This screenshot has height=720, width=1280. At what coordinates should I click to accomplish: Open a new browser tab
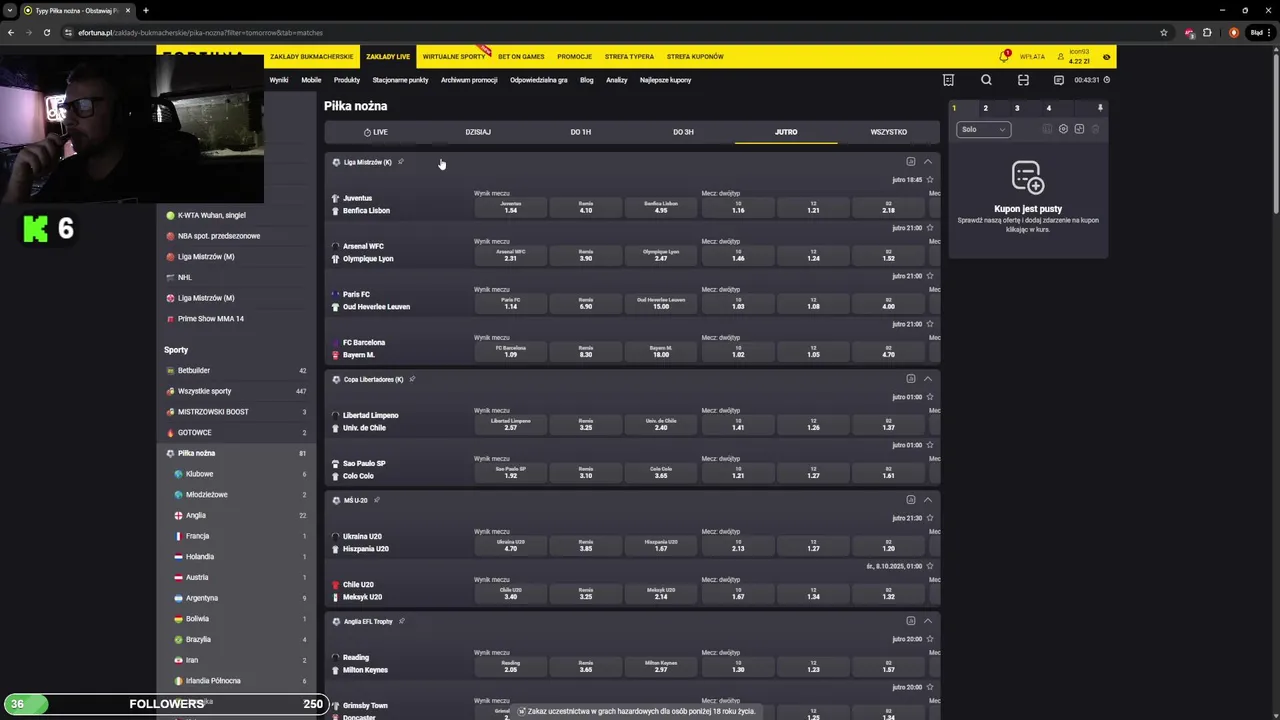pyautogui.click(x=145, y=10)
